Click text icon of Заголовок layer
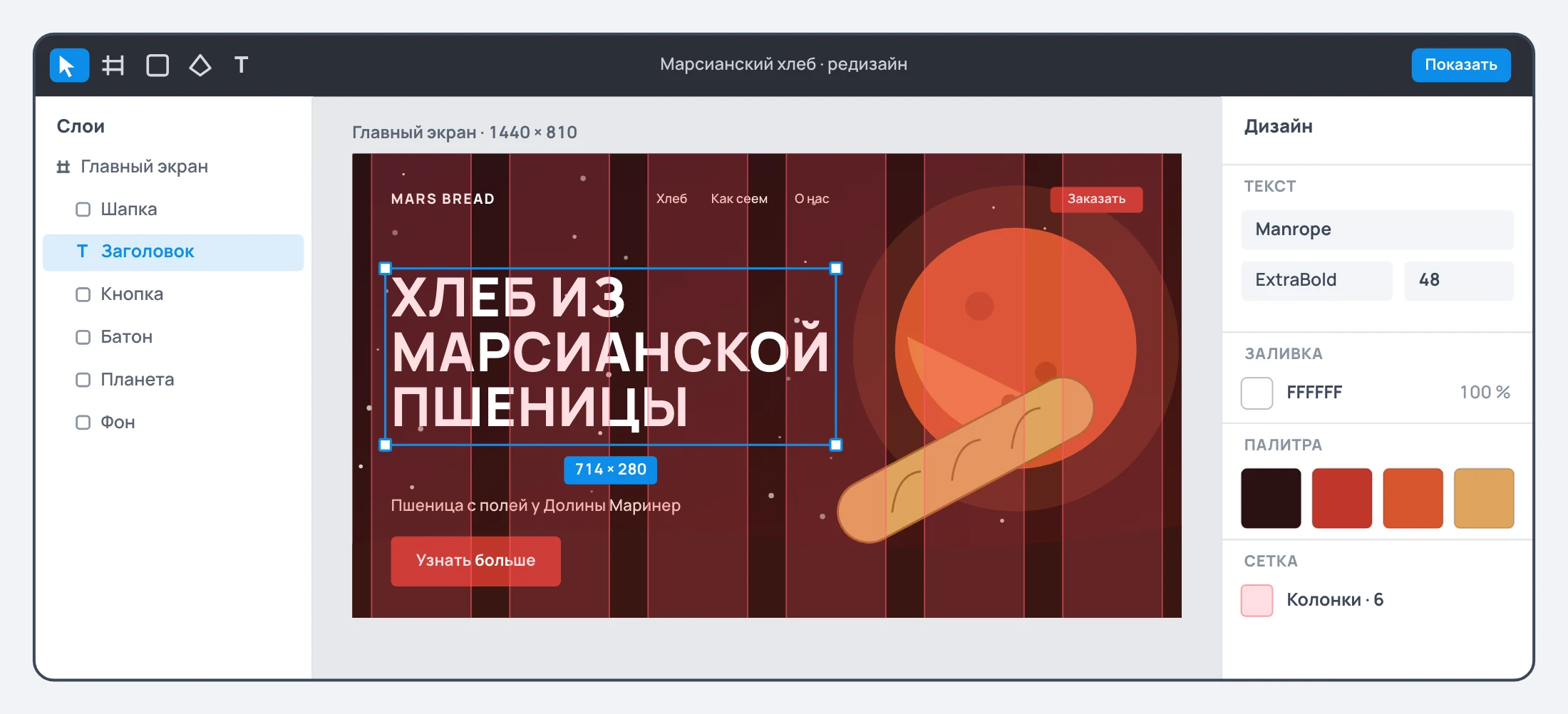This screenshot has height=714, width=1568. 83,251
